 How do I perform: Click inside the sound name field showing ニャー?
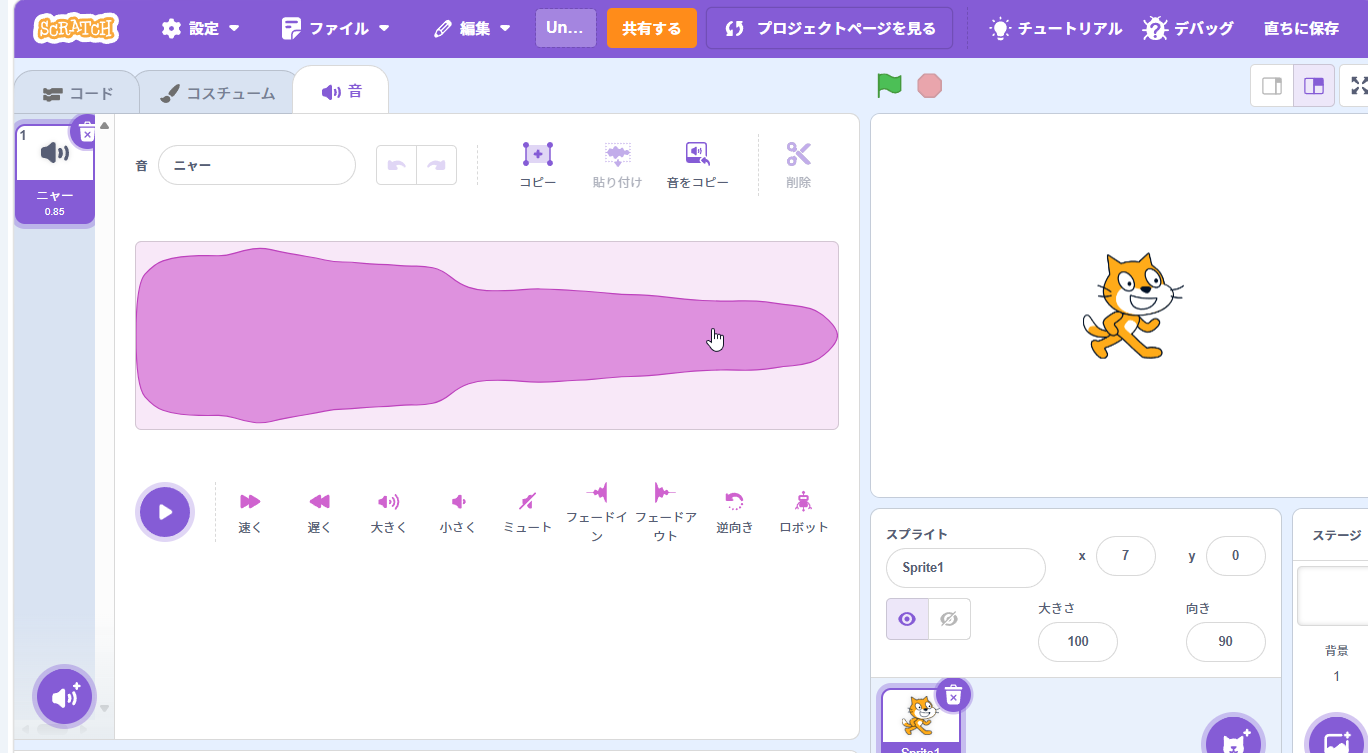[x=256, y=164]
